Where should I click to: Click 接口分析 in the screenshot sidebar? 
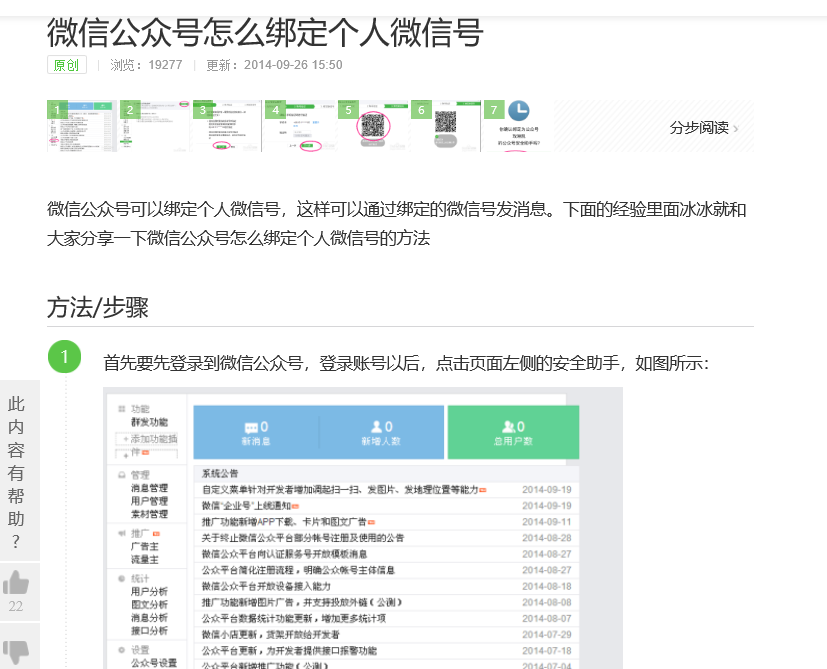[x=149, y=630]
